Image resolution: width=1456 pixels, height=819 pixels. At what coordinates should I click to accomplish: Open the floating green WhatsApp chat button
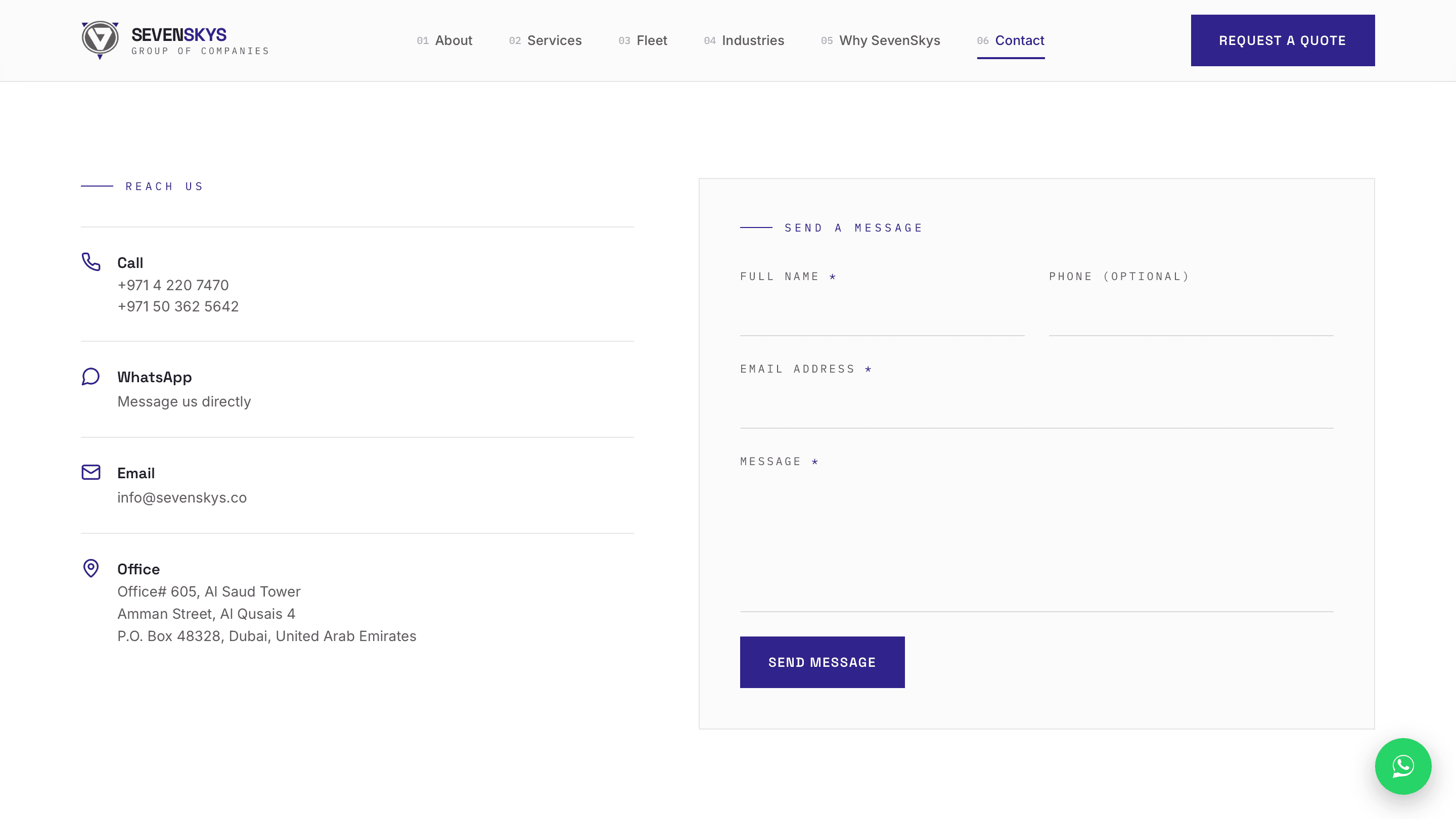(1403, 766)
